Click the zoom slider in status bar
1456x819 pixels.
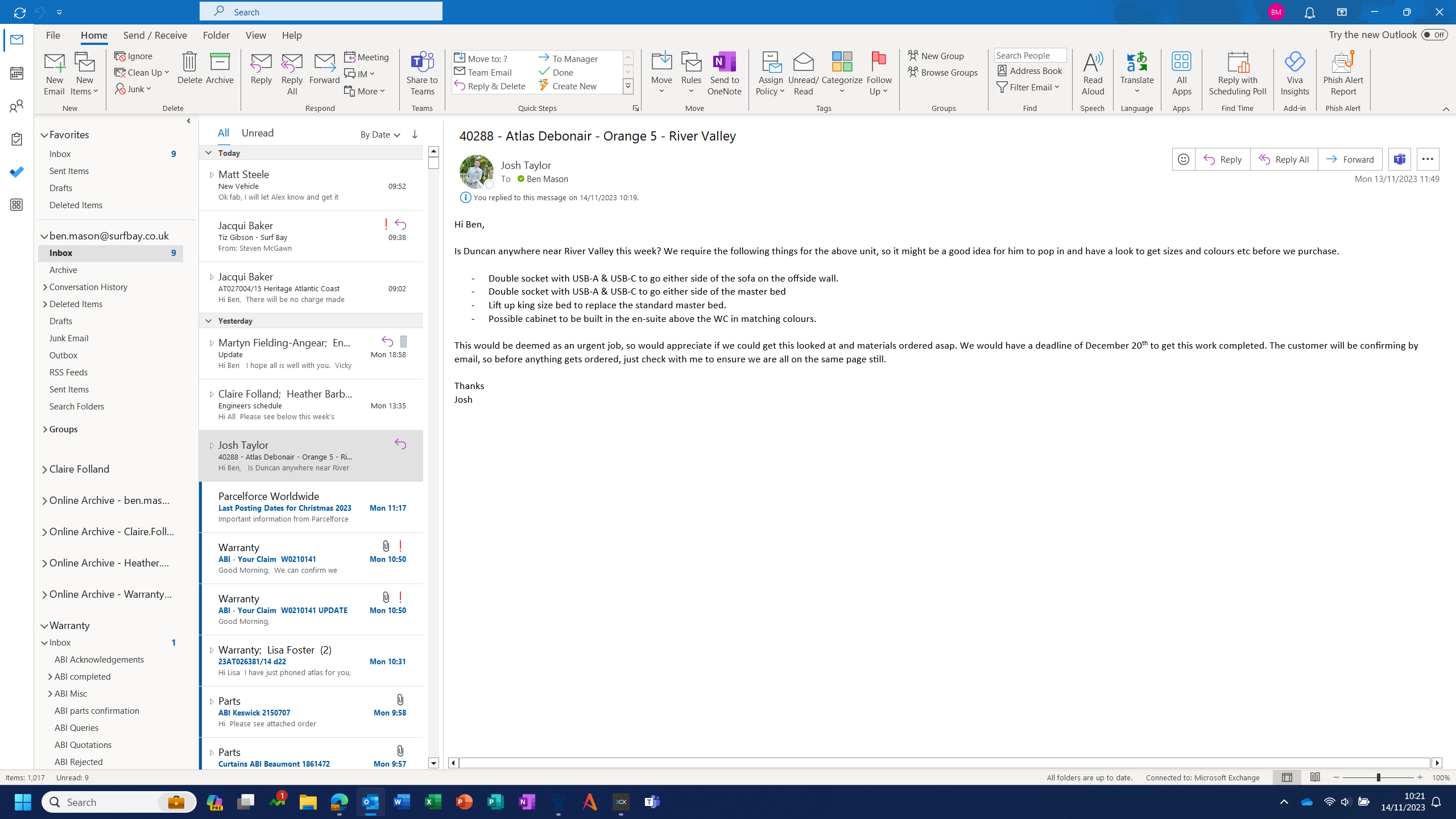point(1378,777)
